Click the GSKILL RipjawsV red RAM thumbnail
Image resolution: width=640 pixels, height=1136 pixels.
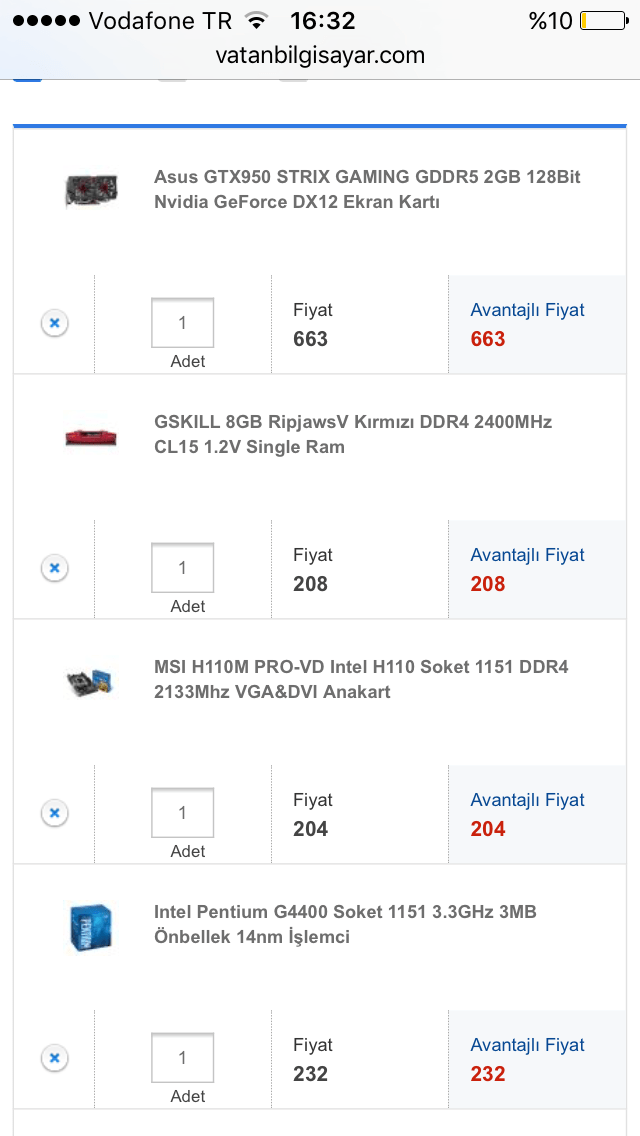[x=91, y=435]
